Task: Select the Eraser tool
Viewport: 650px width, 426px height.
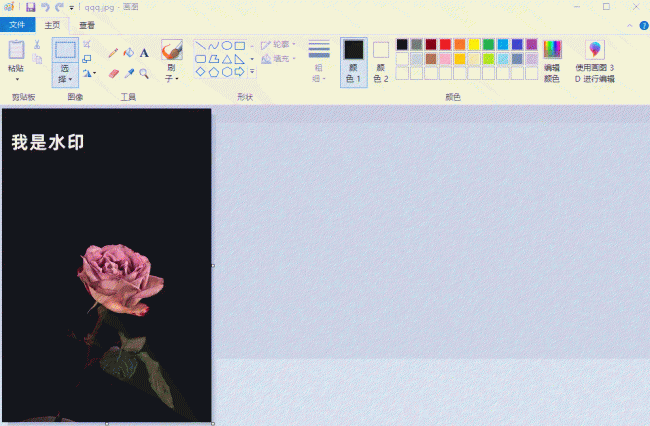Action: click(x=113, y=73)
